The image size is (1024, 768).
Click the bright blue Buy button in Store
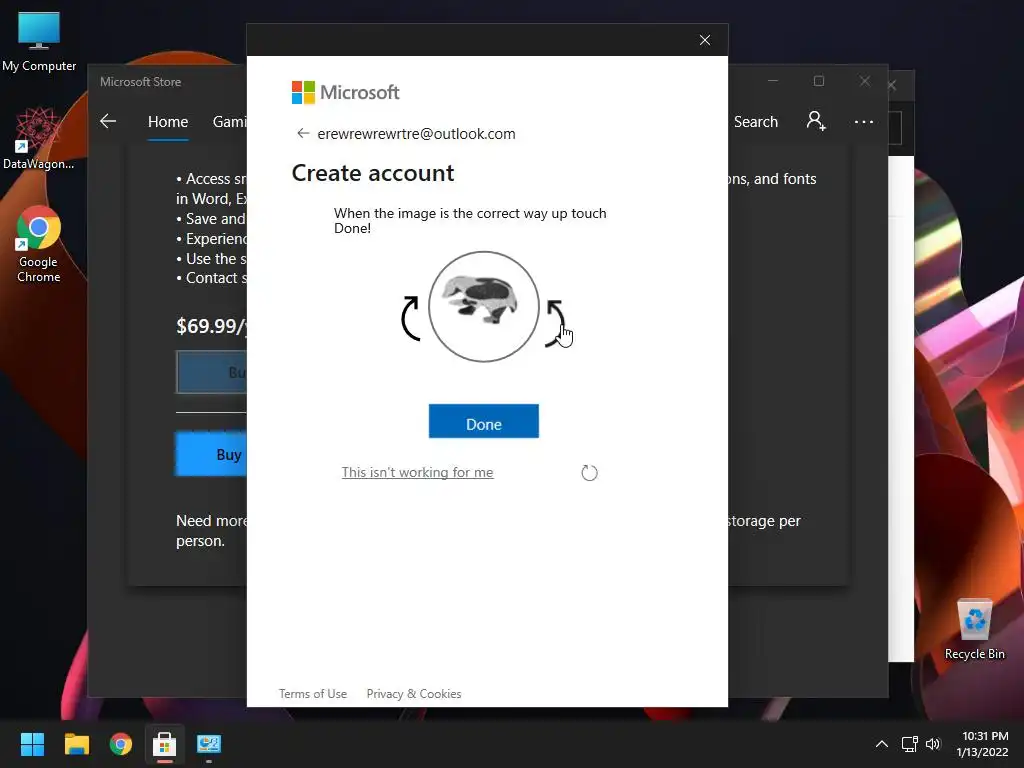coord(211,454)
